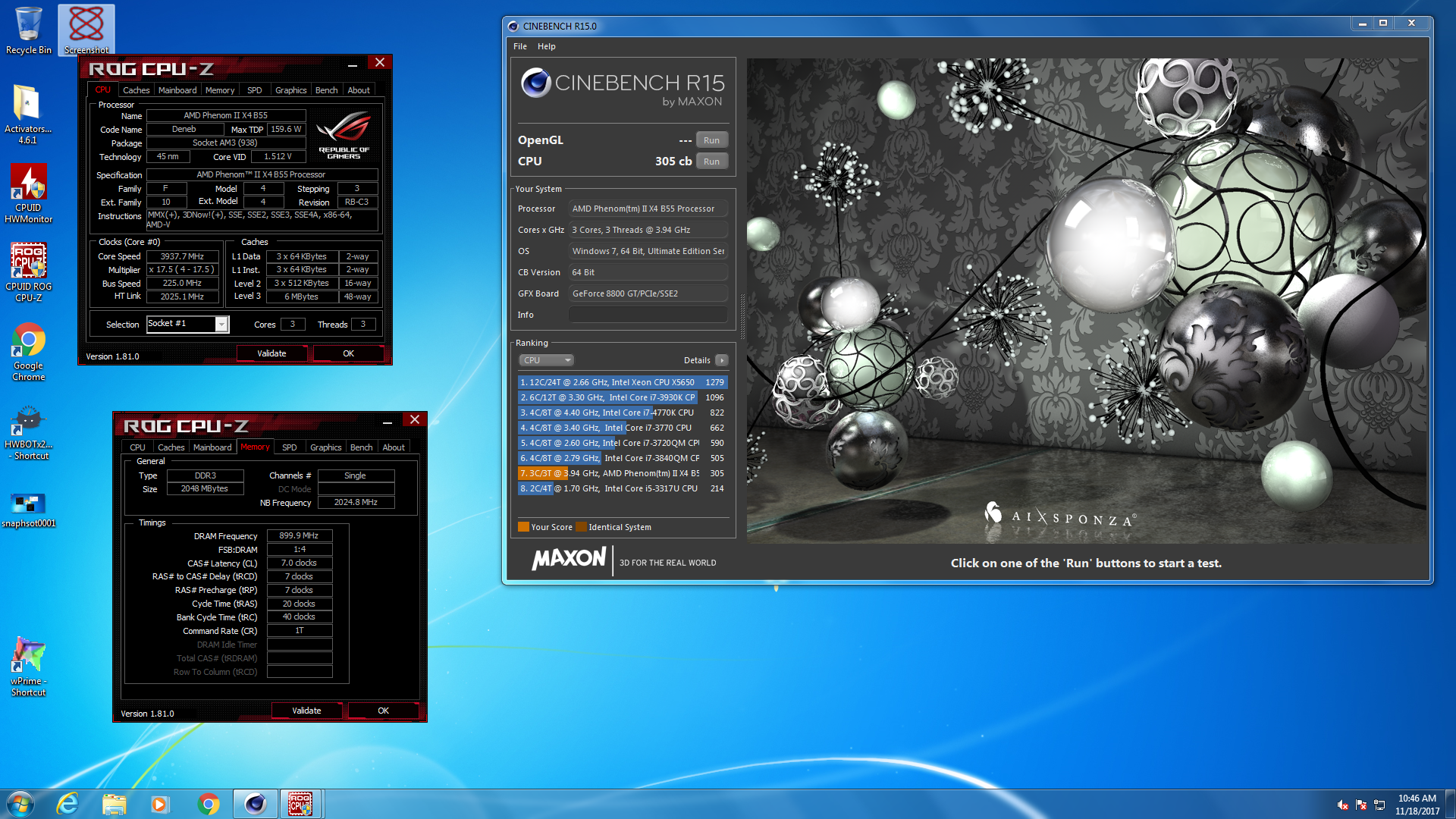Click the Cinebench title bar icon
1456x819 pixels.
click(513, 26)
